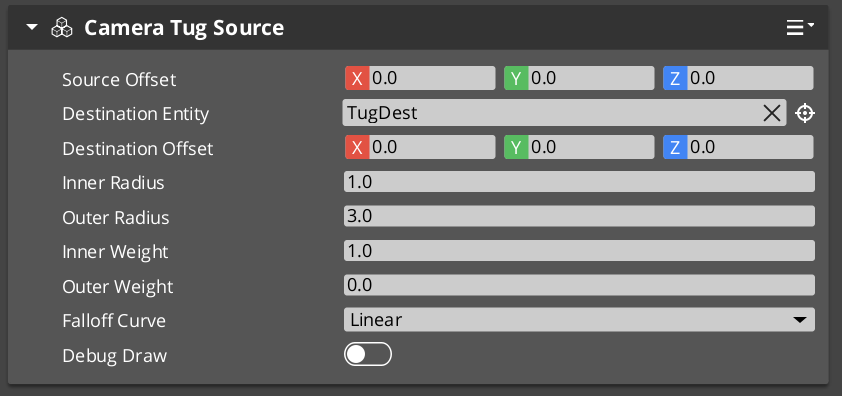842x396 pixels.
Task: Click the Camera Tug Source component cube icon
Action: pyautogui.click(x=62, y=27)
